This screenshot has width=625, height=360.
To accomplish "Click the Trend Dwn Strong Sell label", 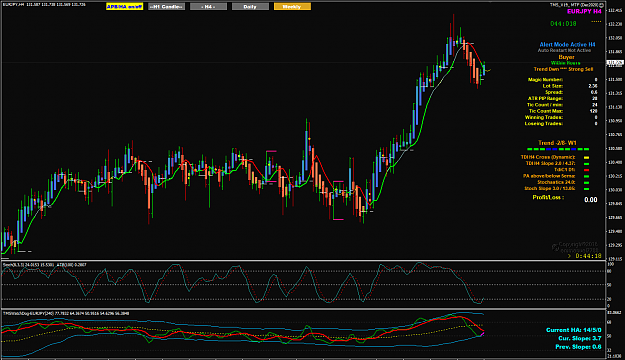I will (x=563, y=69).
